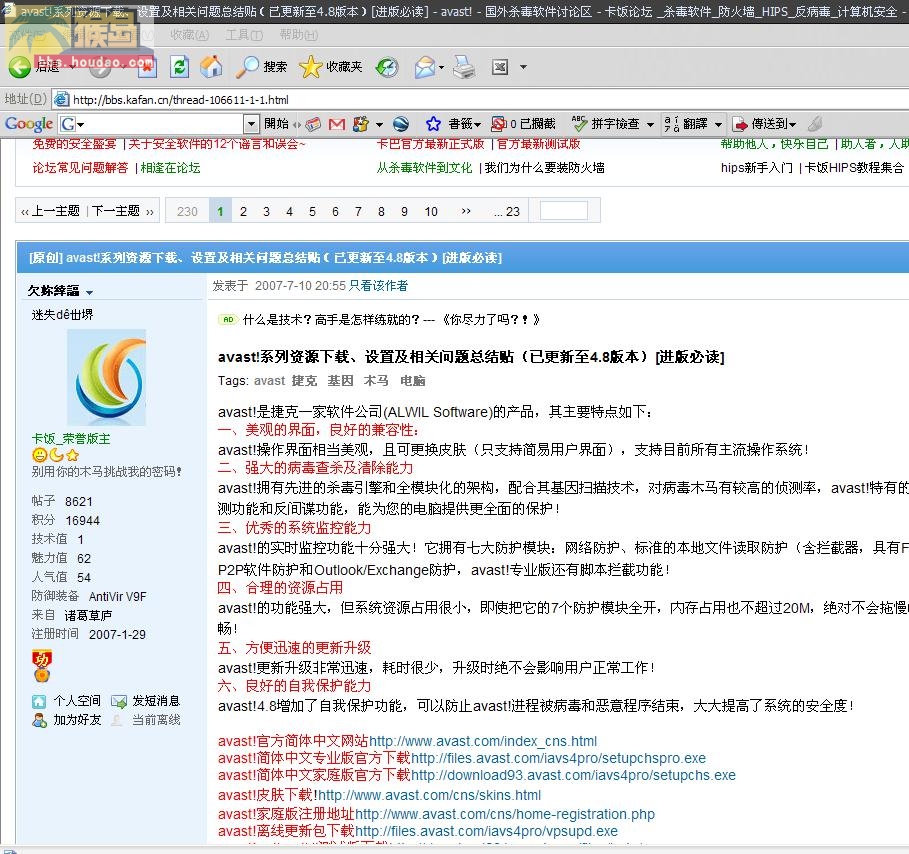
Task: Click the messenger X icon in toolbar
Action: coord(500,67)
